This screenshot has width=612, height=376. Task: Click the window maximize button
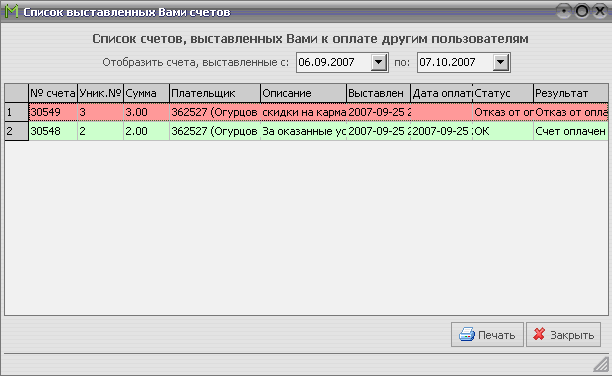pos(582,11)
